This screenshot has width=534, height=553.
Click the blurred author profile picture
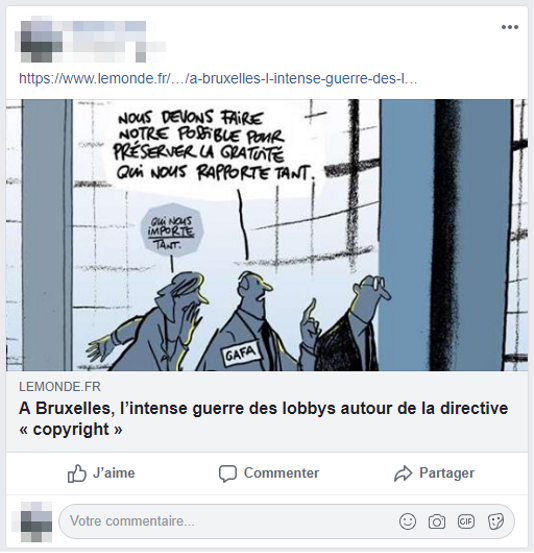41,42
